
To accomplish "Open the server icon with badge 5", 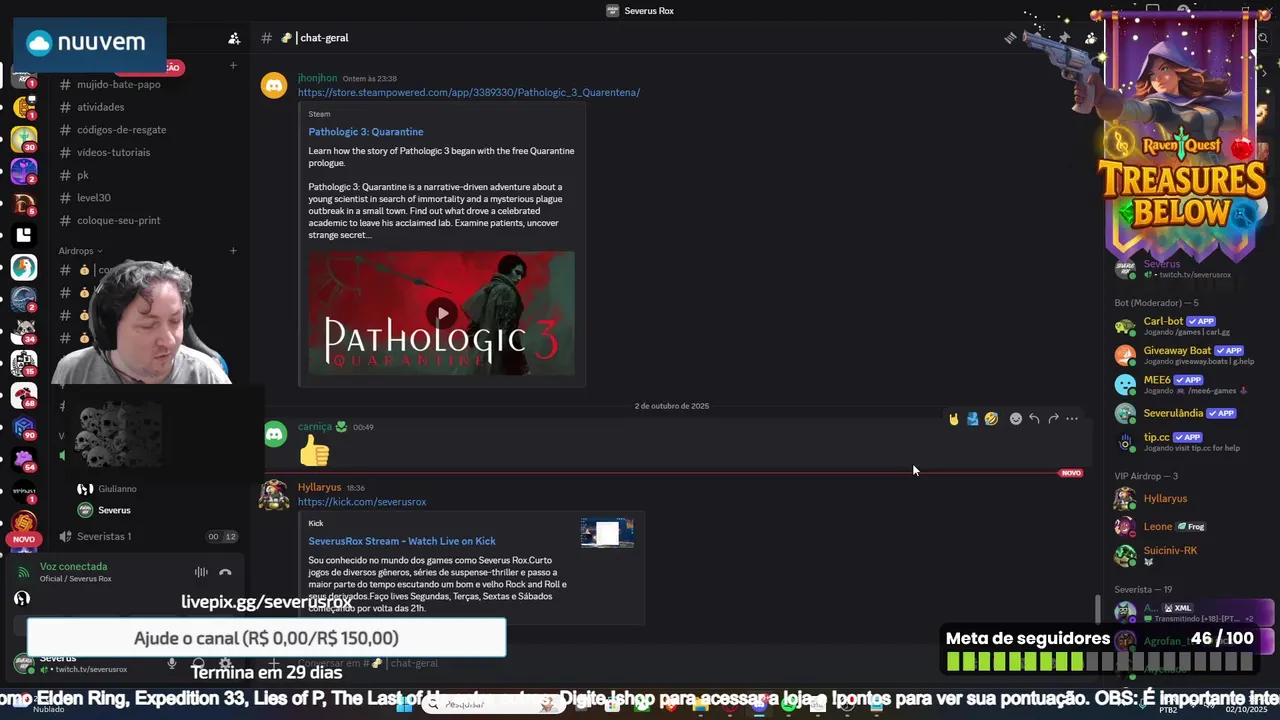I will tap(24, 203).
